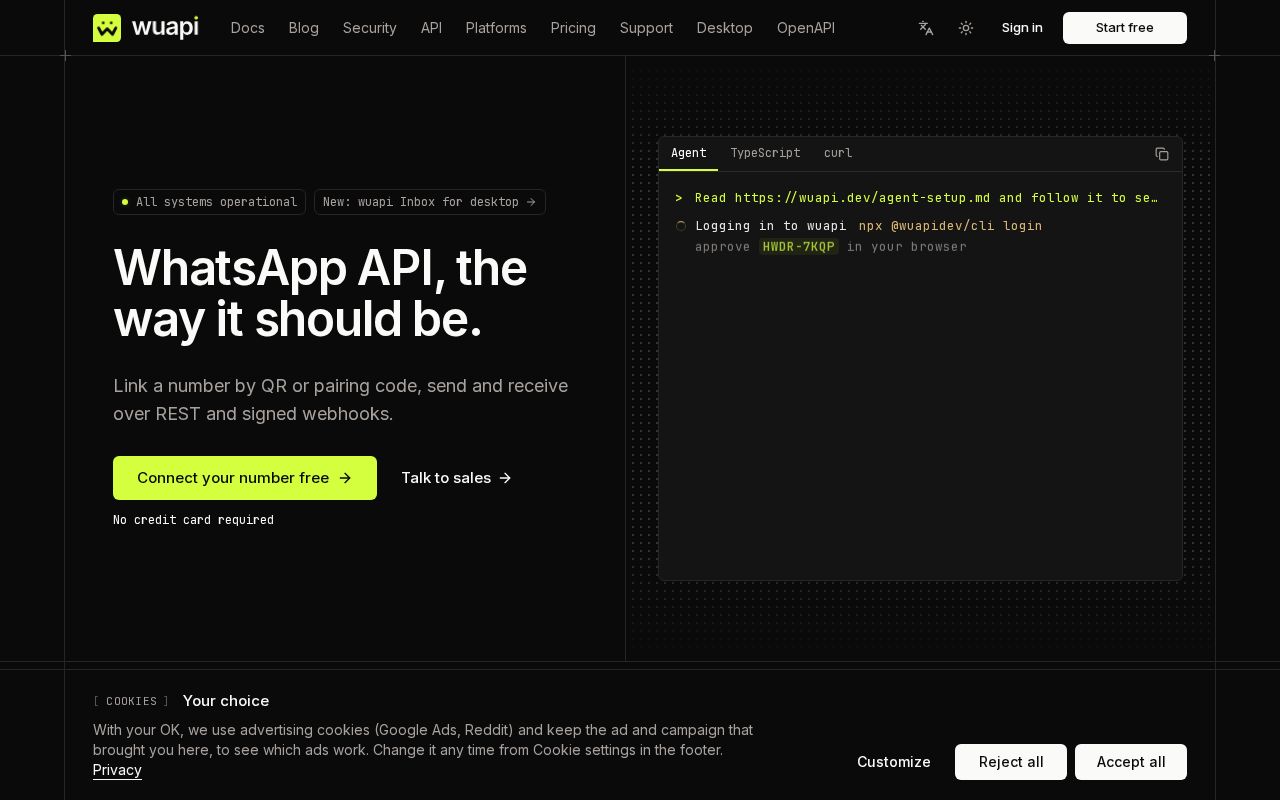Customize cookie preferences
Screen dimensions: 1280x800
tap(894, 762)
